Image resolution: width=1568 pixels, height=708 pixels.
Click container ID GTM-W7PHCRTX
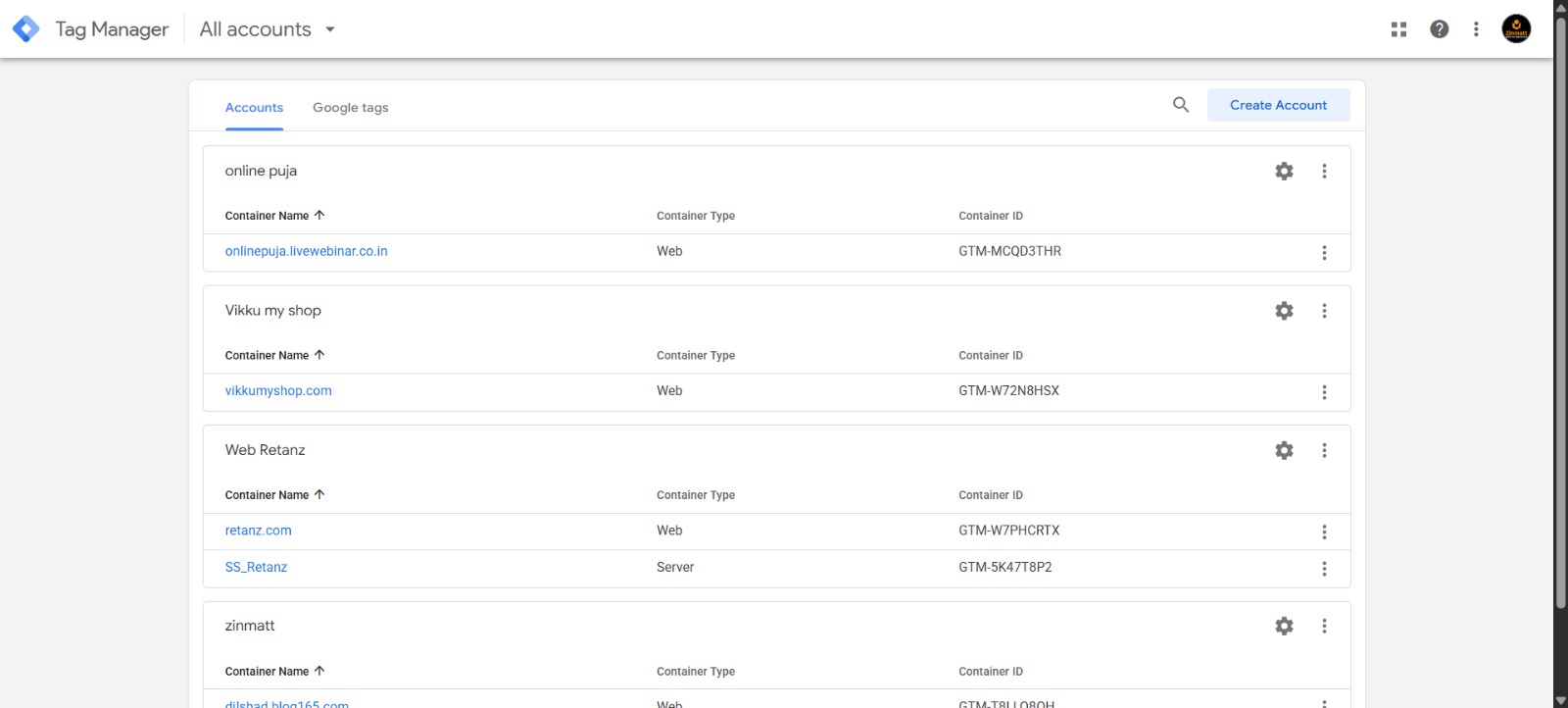point(1008,531)
